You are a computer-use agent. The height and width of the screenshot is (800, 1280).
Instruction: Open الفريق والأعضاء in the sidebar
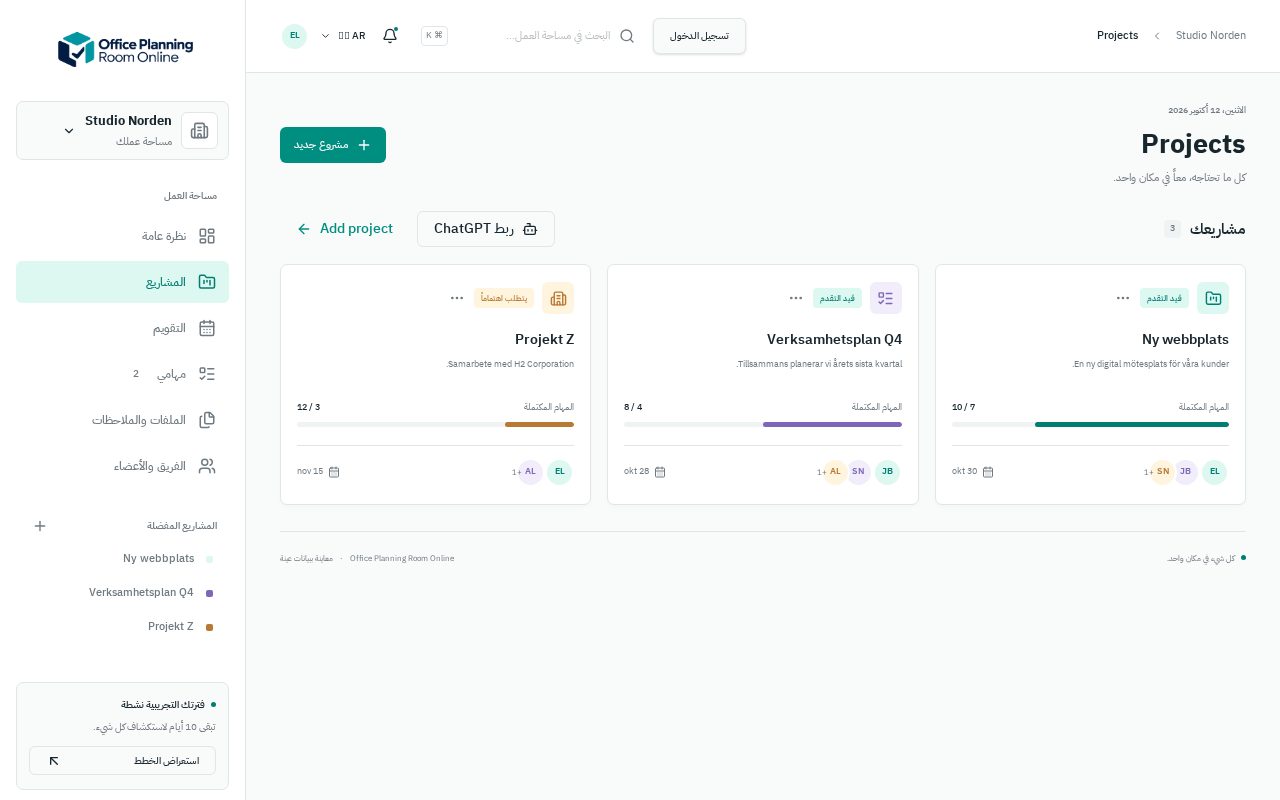tap(122, 466)
